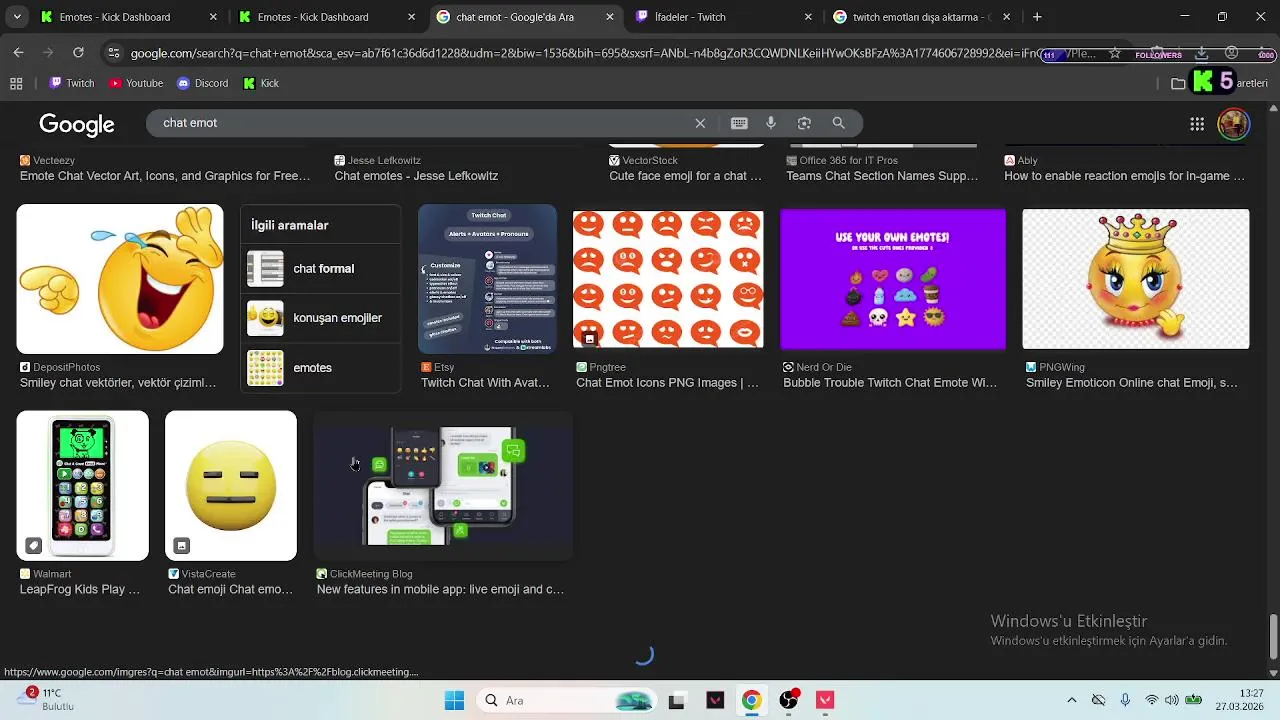
Task: Open the Walmart LeapFrog phone image
Action: coord(82,486)
